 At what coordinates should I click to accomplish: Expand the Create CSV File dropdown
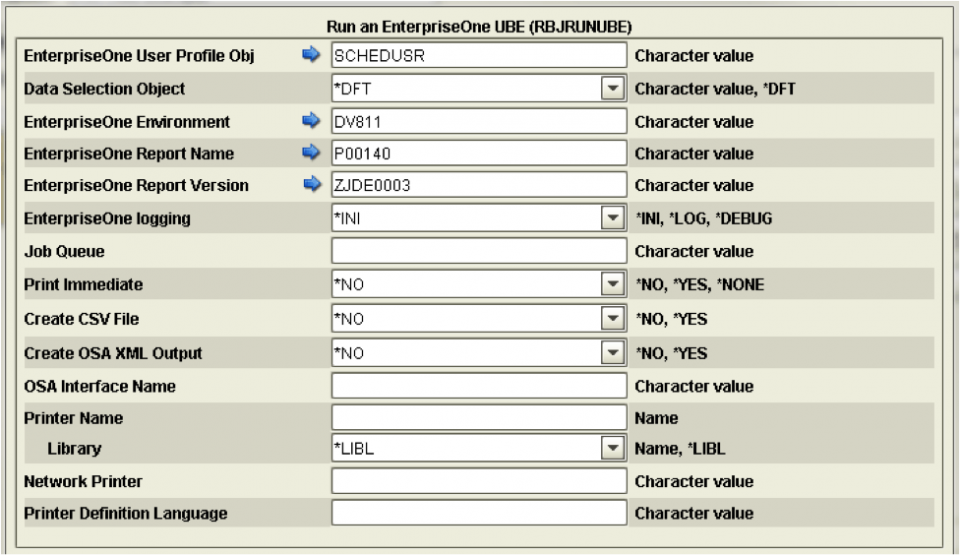click(x=612, y=319)
